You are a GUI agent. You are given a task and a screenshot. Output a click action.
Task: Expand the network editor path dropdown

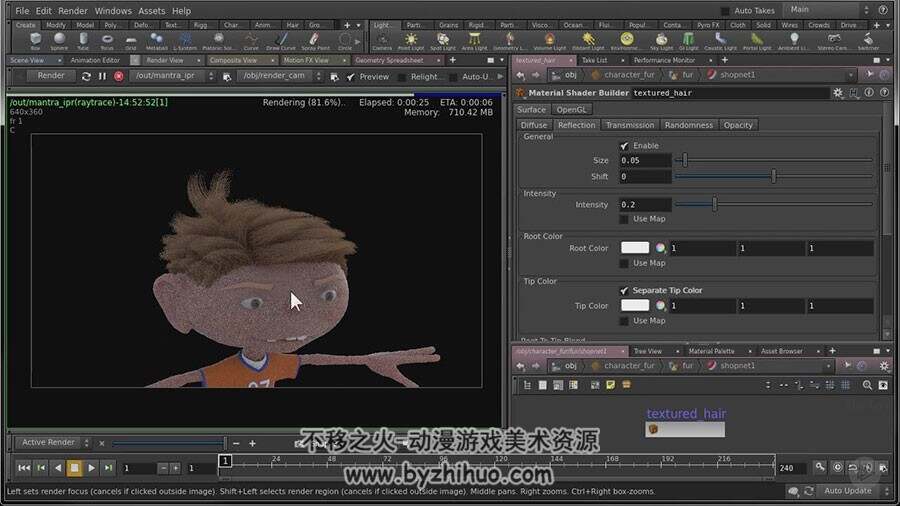(828, 365)
